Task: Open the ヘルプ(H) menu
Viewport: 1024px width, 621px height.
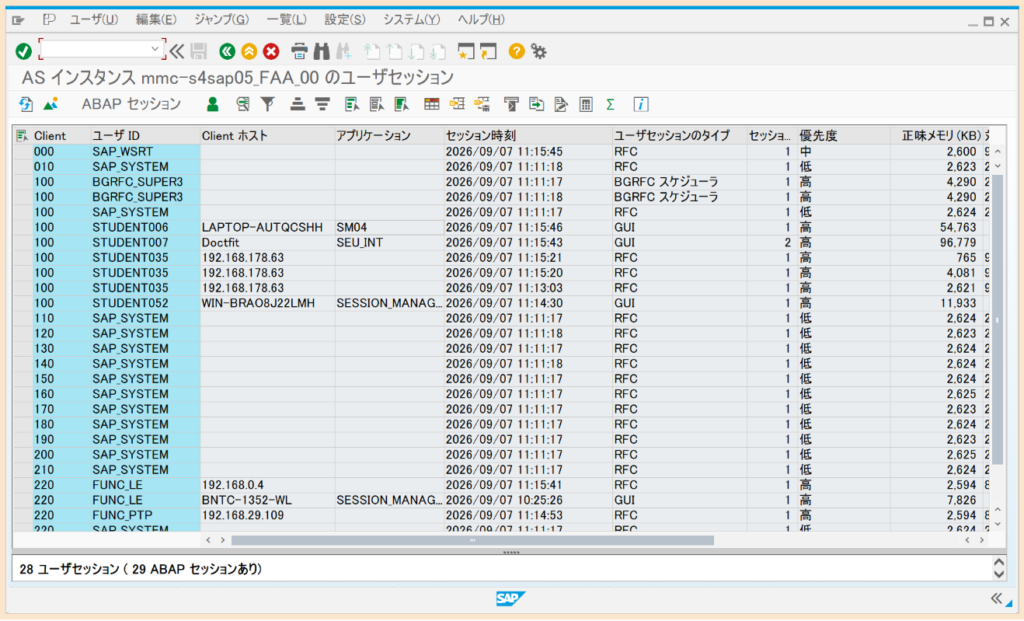Action: (481, 20)
